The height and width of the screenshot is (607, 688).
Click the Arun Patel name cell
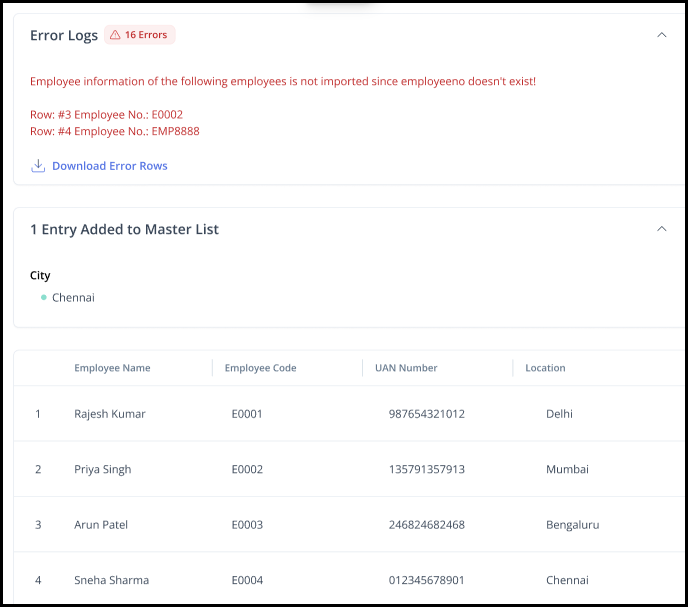coord(101,524)
